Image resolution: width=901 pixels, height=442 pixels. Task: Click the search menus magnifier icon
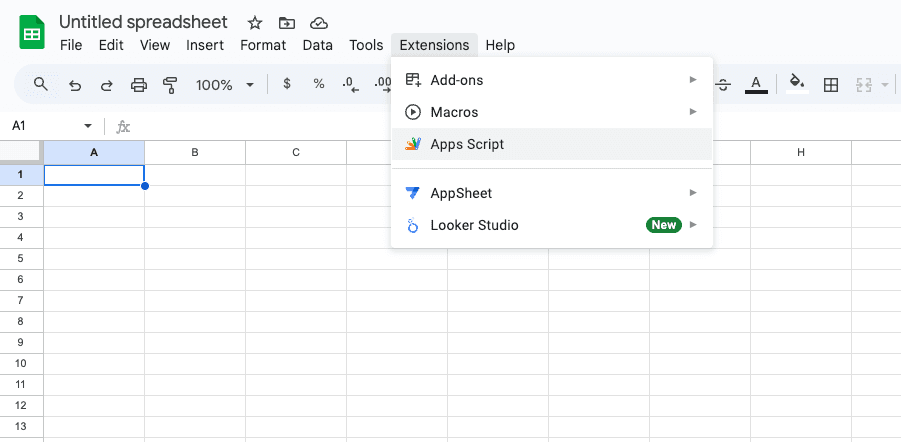(x=41, y=85)
